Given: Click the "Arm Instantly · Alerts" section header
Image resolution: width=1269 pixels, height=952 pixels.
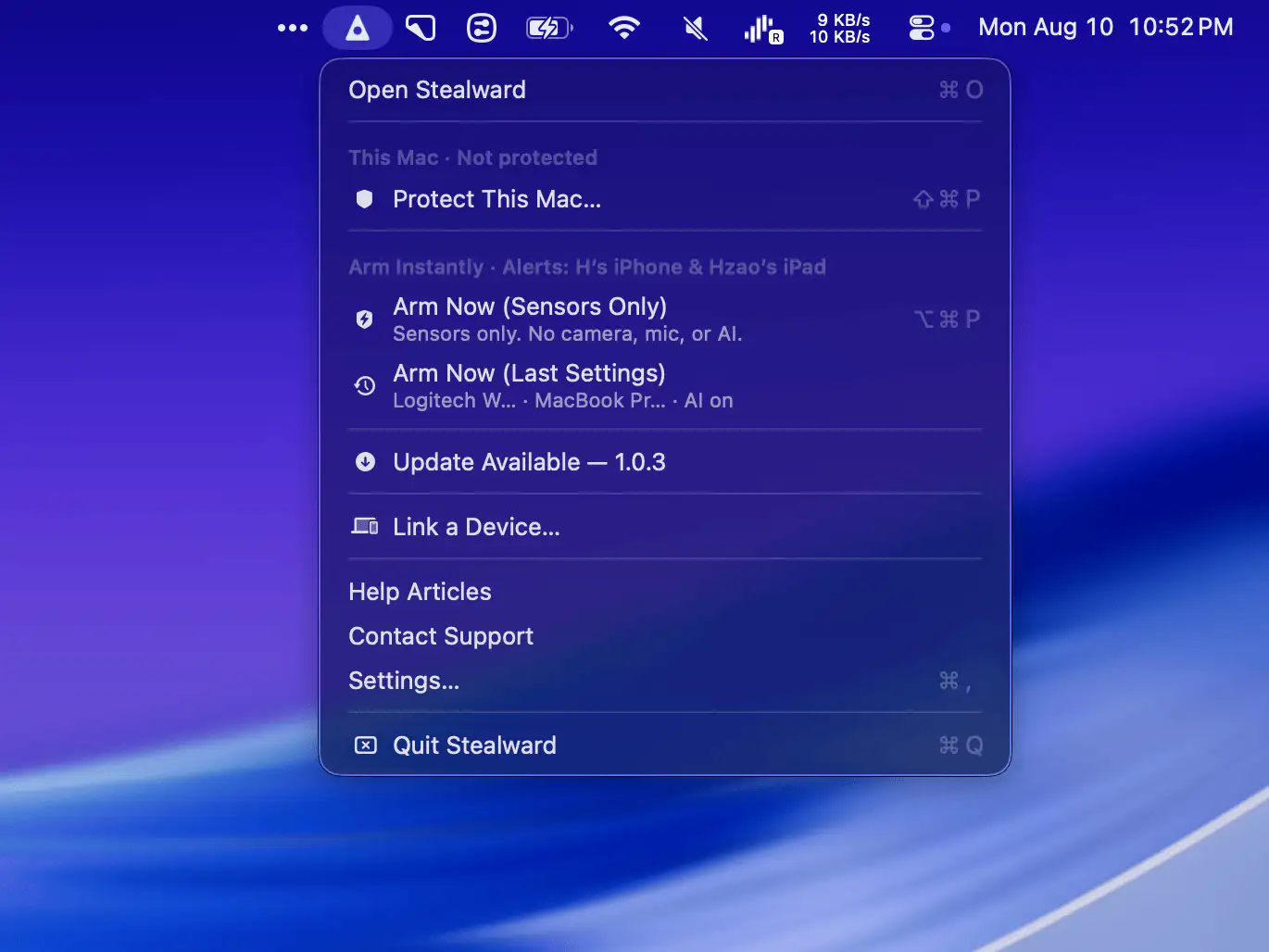Looking at the screenshot, I should [x=587, y=267].
